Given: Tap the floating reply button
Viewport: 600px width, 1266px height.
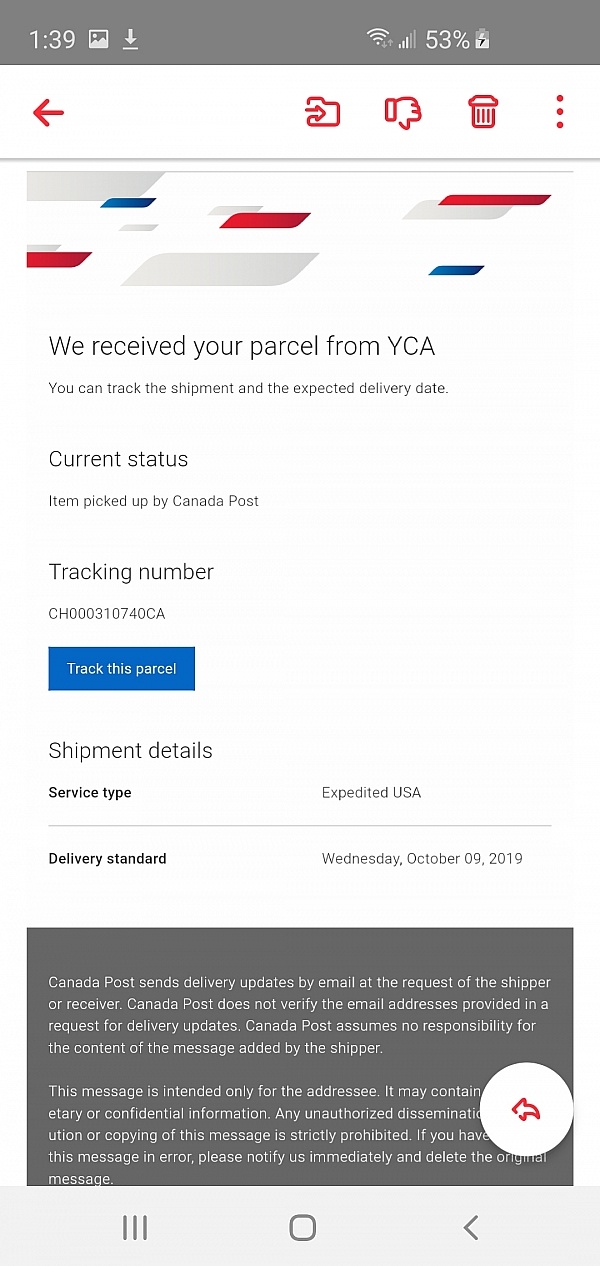Looking at the screenshot, I should click(526, 1108).
